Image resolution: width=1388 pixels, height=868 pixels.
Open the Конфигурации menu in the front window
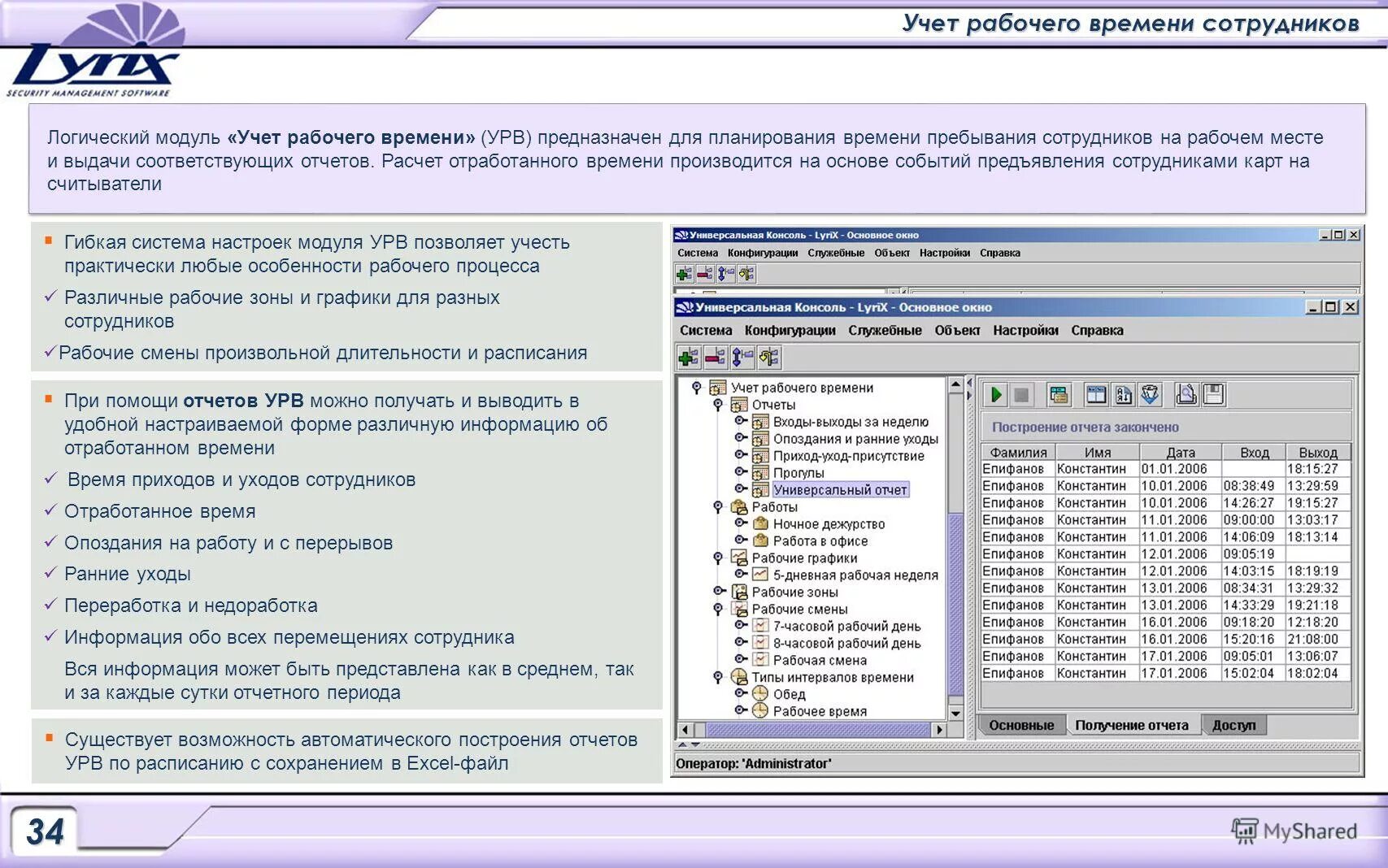790,330
